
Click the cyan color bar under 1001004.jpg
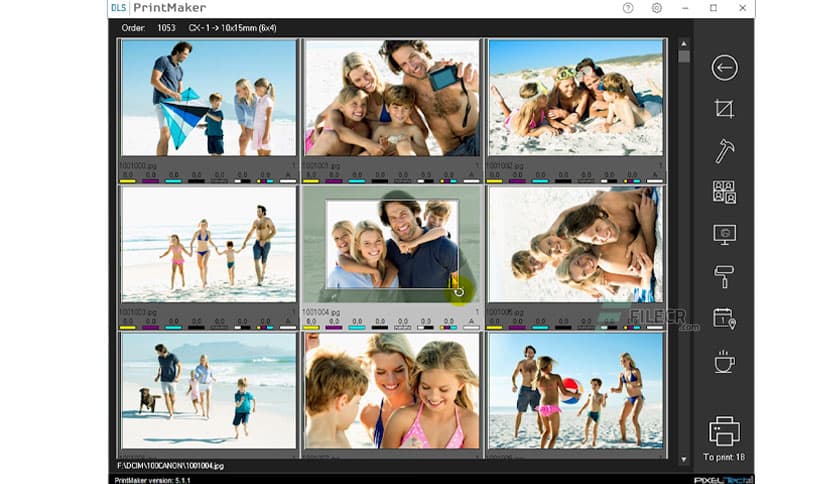pos(357,328)
